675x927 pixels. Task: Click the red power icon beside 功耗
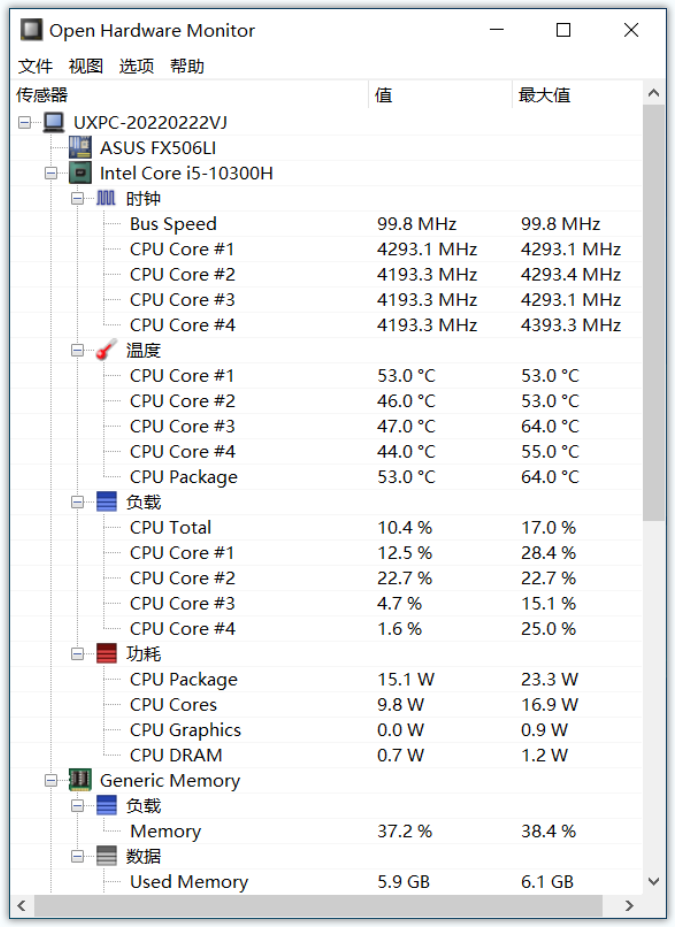[x=106, y=654]
